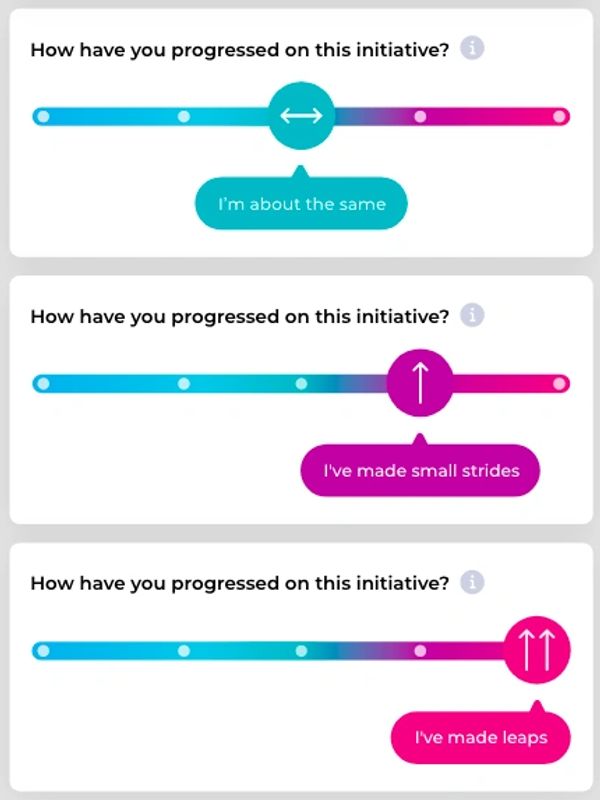Select the second dot on the middle slider
The width and height of the screenshot is (600, 800).
183,383
